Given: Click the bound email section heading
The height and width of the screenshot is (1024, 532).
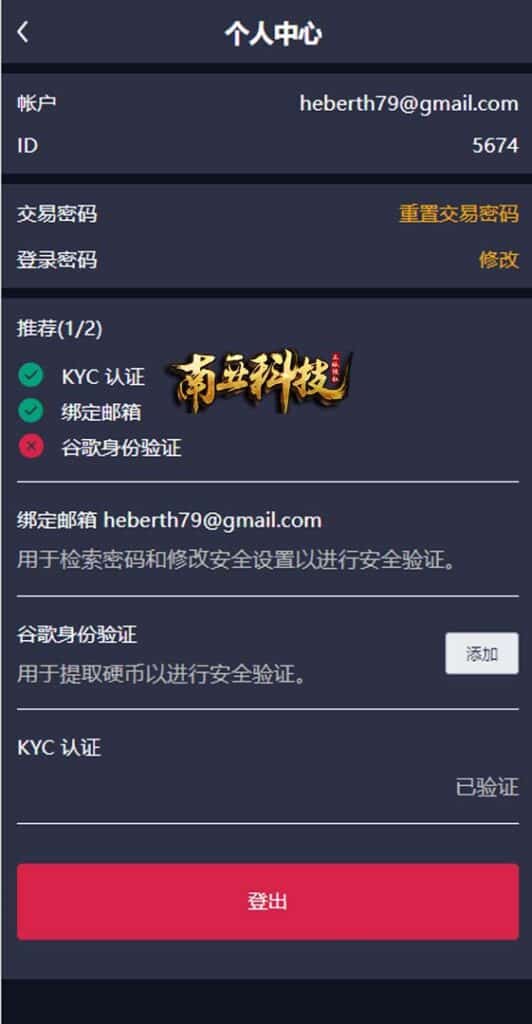Looking at the screenshot, I should [x=169, y=520].
